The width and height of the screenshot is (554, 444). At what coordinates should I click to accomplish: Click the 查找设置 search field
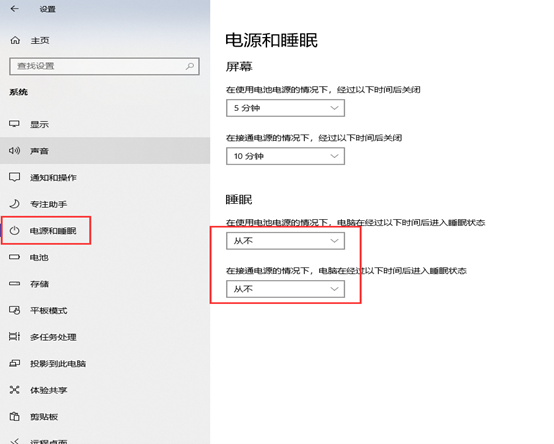pyautogui.click(x=104, y=66)
